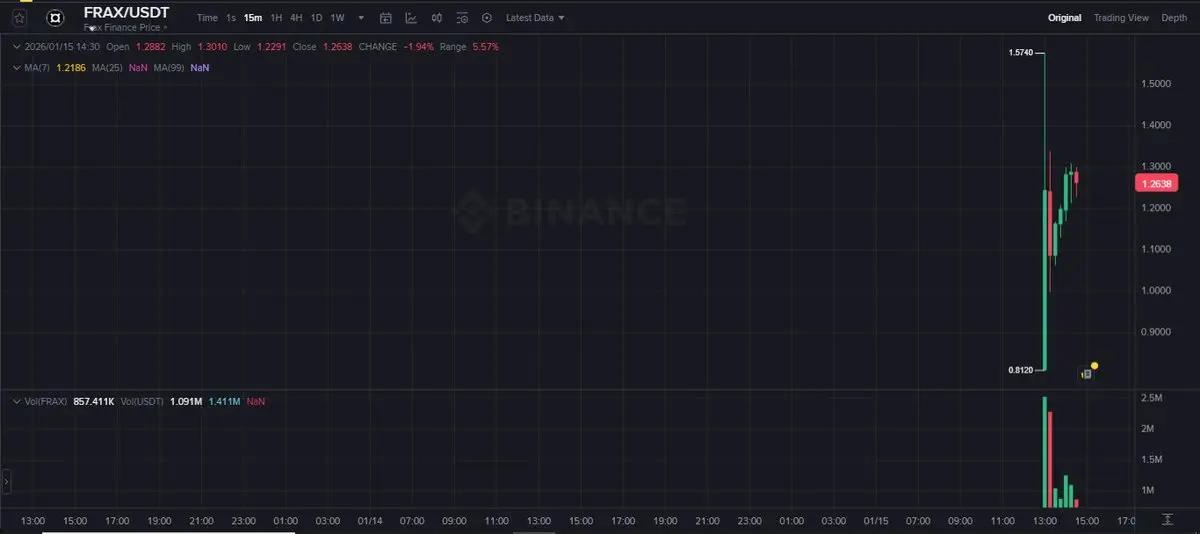1200x534 pixels.
Task: Open the candlestick chart style icon
Action: 436,18
